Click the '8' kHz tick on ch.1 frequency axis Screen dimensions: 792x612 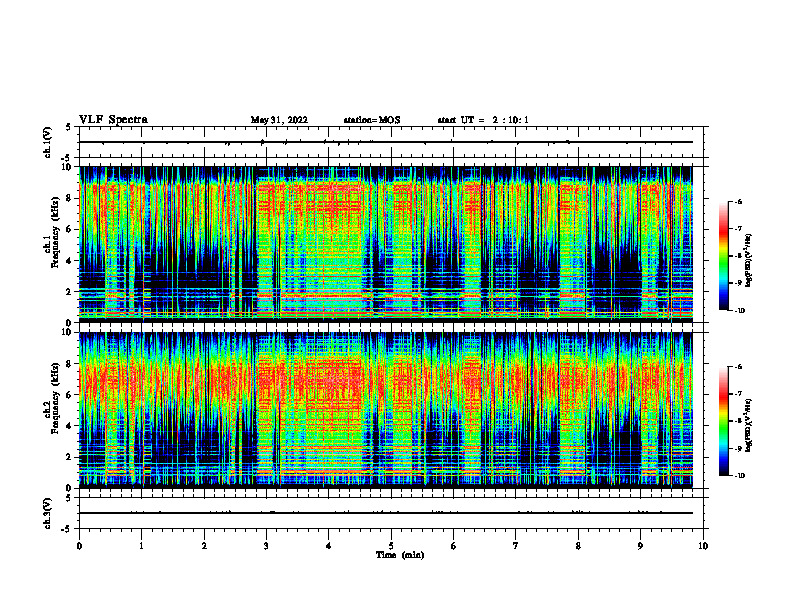pos(70,198)
